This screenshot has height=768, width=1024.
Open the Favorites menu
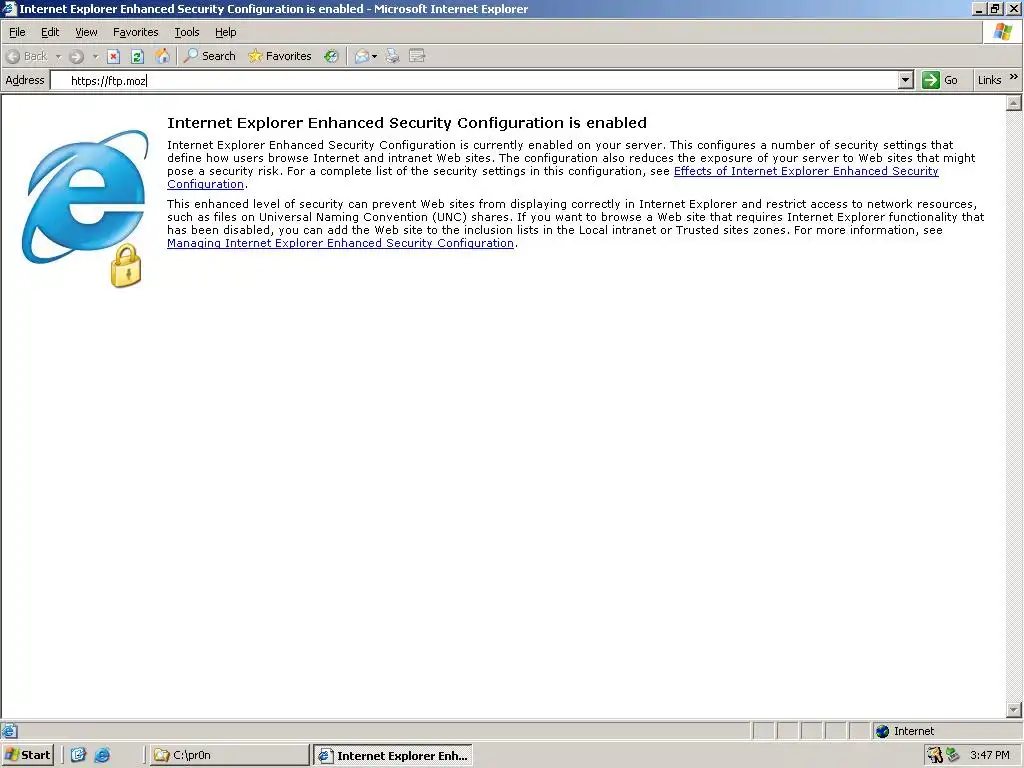135,32
